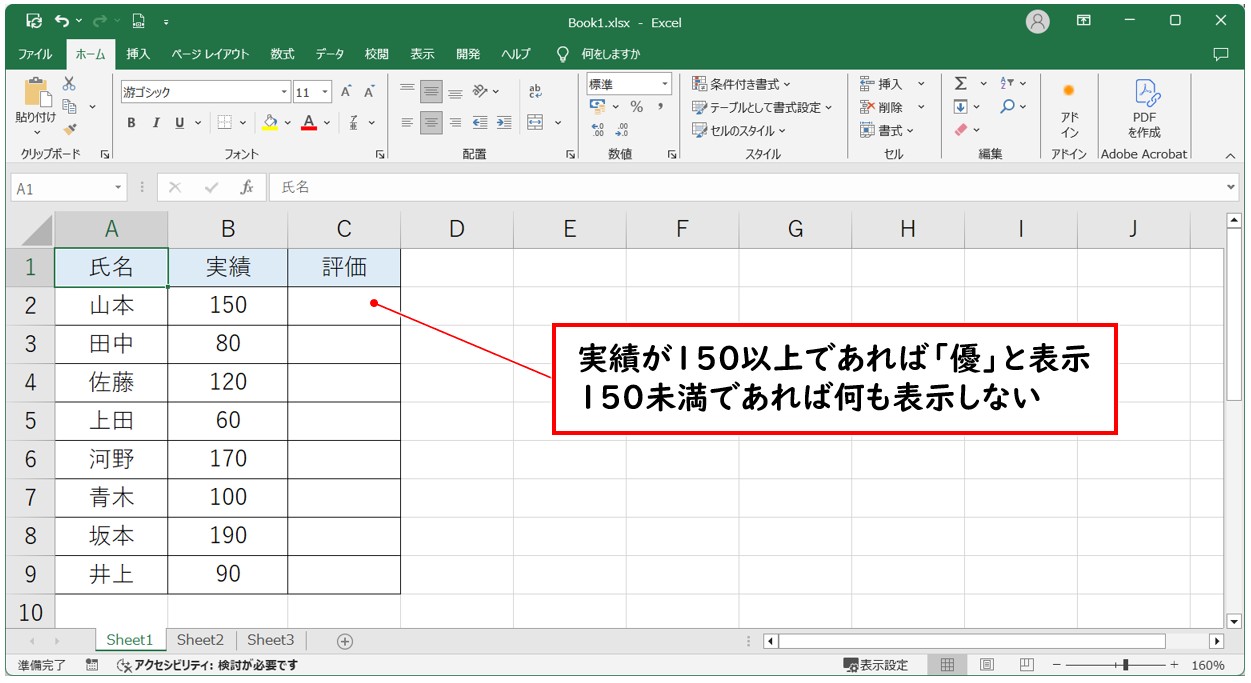Toggle Italic formatting
The image size is (1251, 683).
[156, 123]
